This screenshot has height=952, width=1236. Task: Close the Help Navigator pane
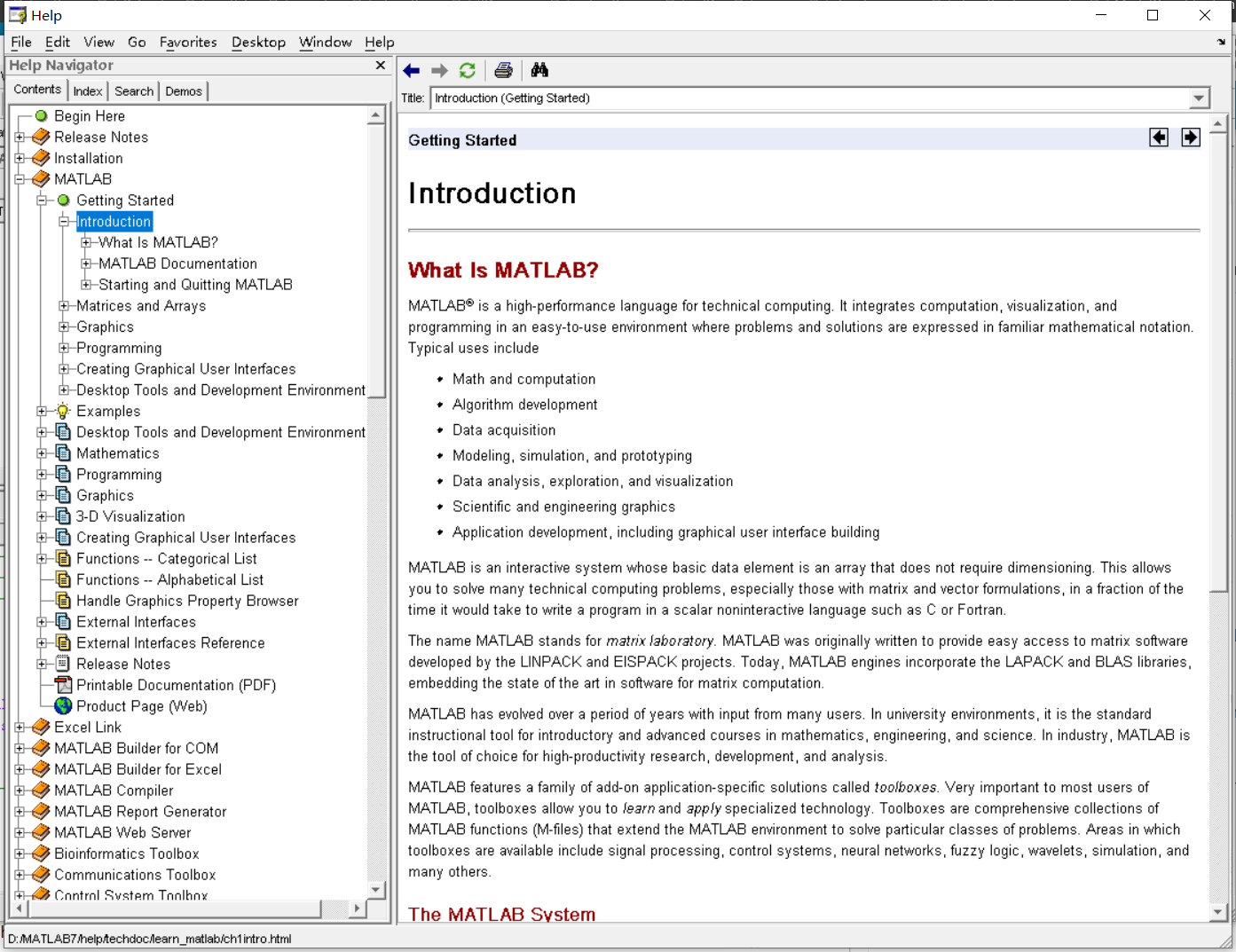click(x=381, y=66)
